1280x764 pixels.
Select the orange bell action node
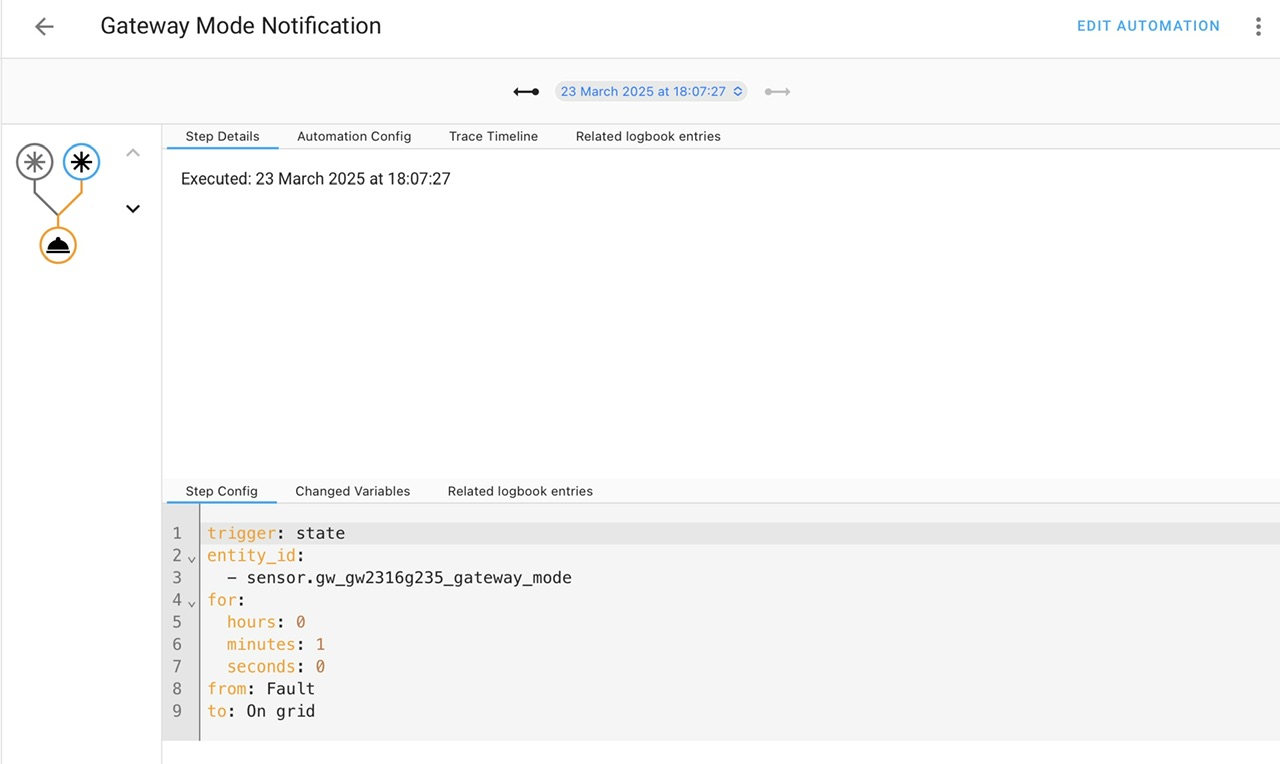coord(58,245)
